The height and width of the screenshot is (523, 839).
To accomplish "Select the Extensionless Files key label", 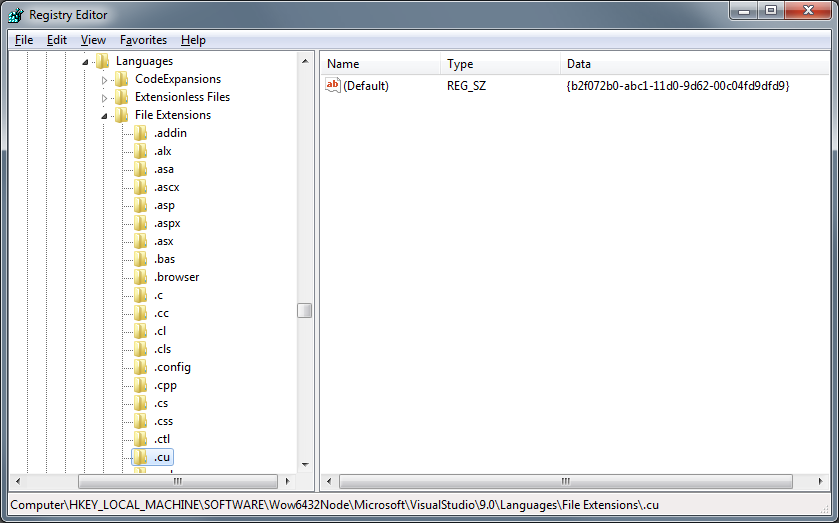I will (x=182, y=97).
